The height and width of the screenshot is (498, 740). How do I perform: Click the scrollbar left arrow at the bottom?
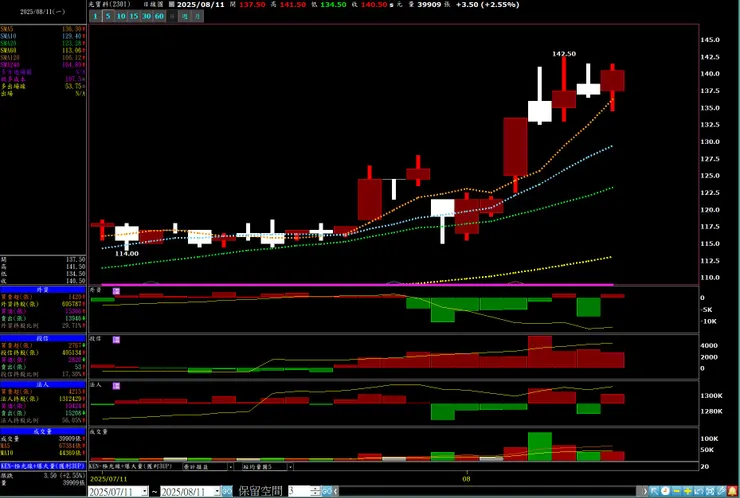coord(336,491)
